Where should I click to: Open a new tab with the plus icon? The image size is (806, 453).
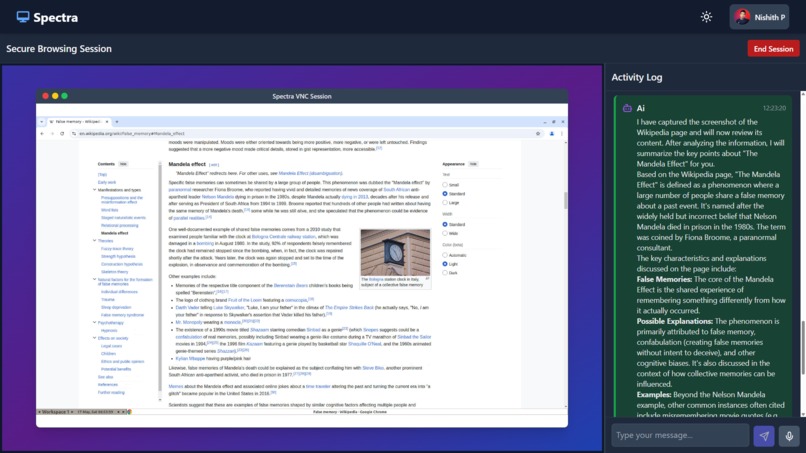click(117, 122)
